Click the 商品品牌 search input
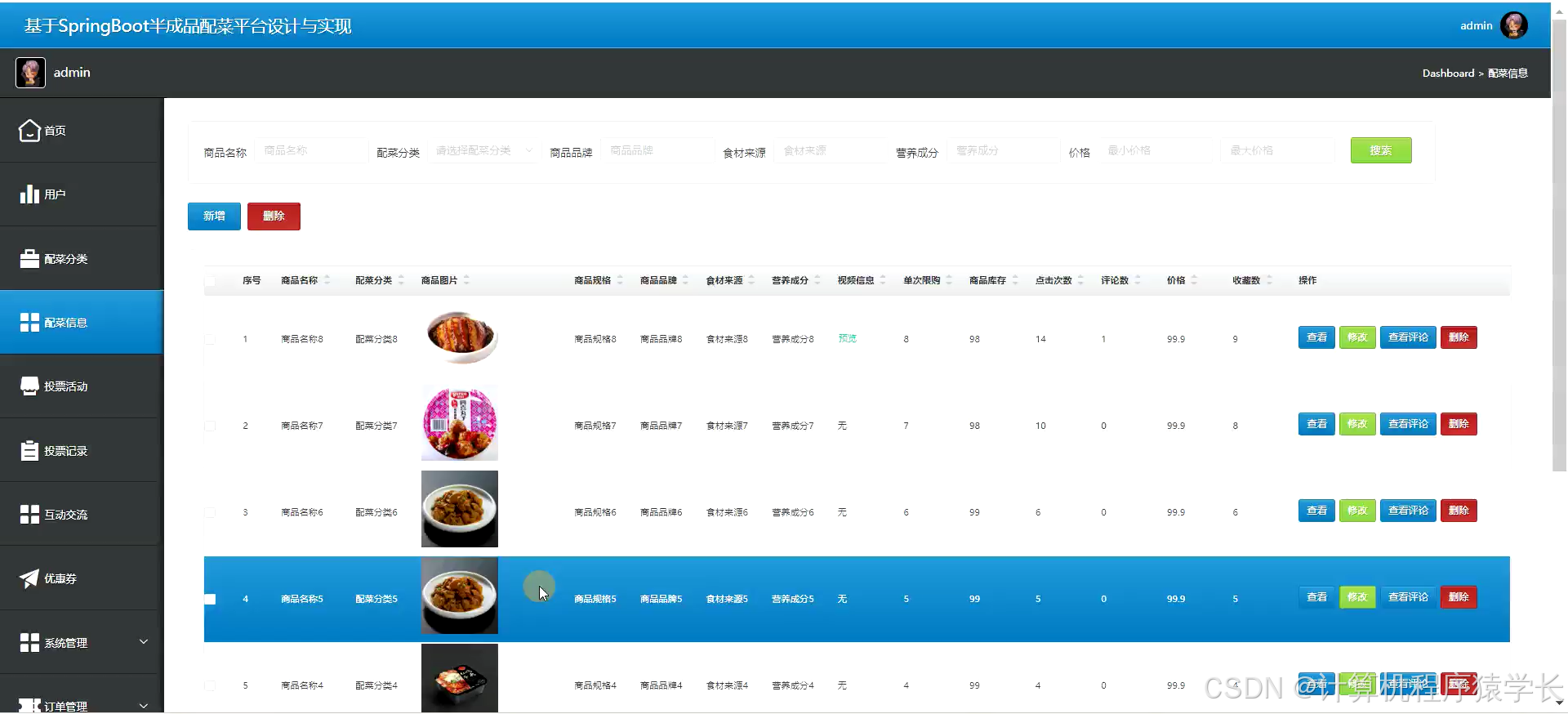Viewport: 1568px width, 714px height. coord(658,150)
